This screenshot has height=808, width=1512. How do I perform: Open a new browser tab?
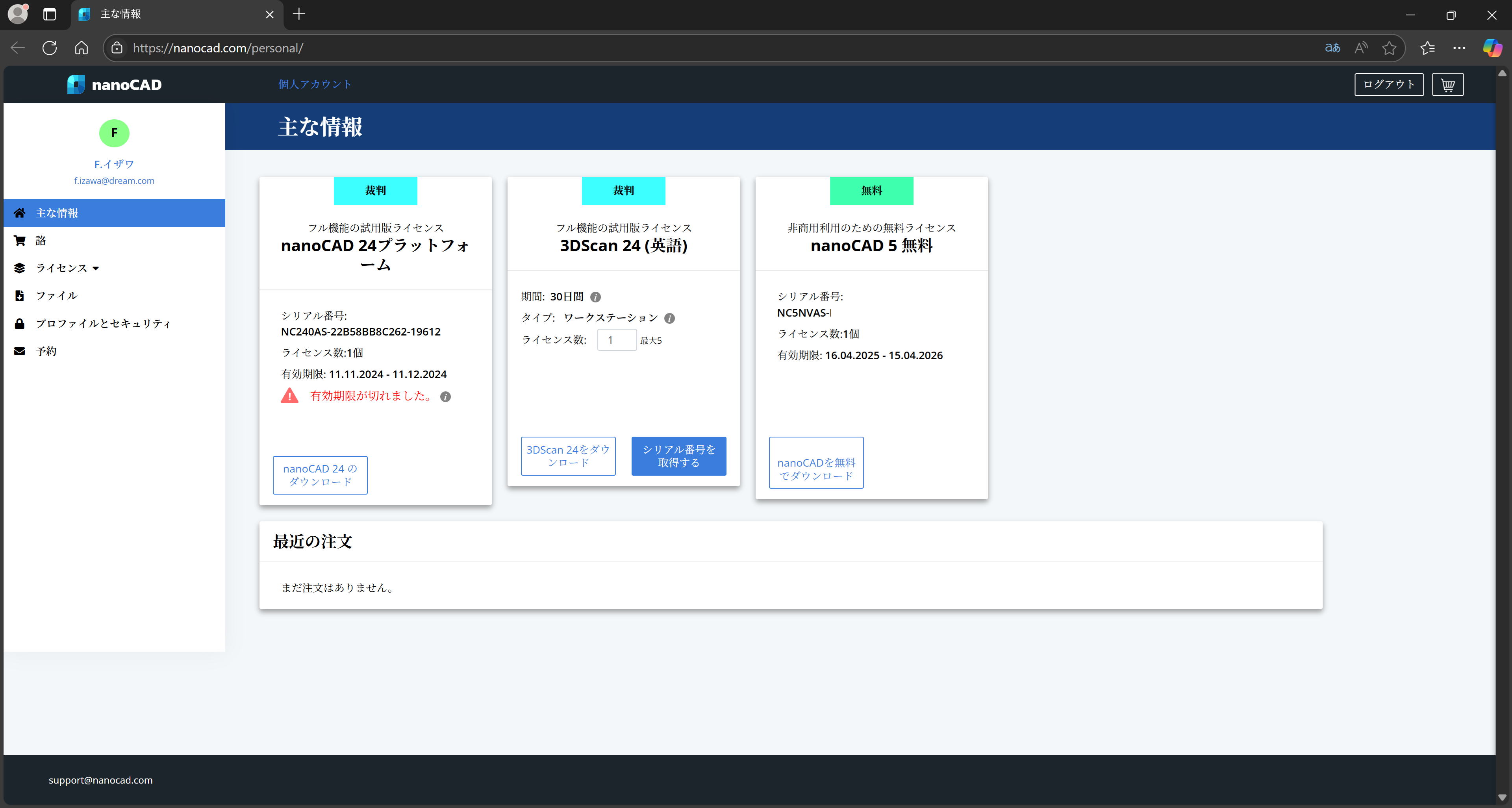pos(299,14)
